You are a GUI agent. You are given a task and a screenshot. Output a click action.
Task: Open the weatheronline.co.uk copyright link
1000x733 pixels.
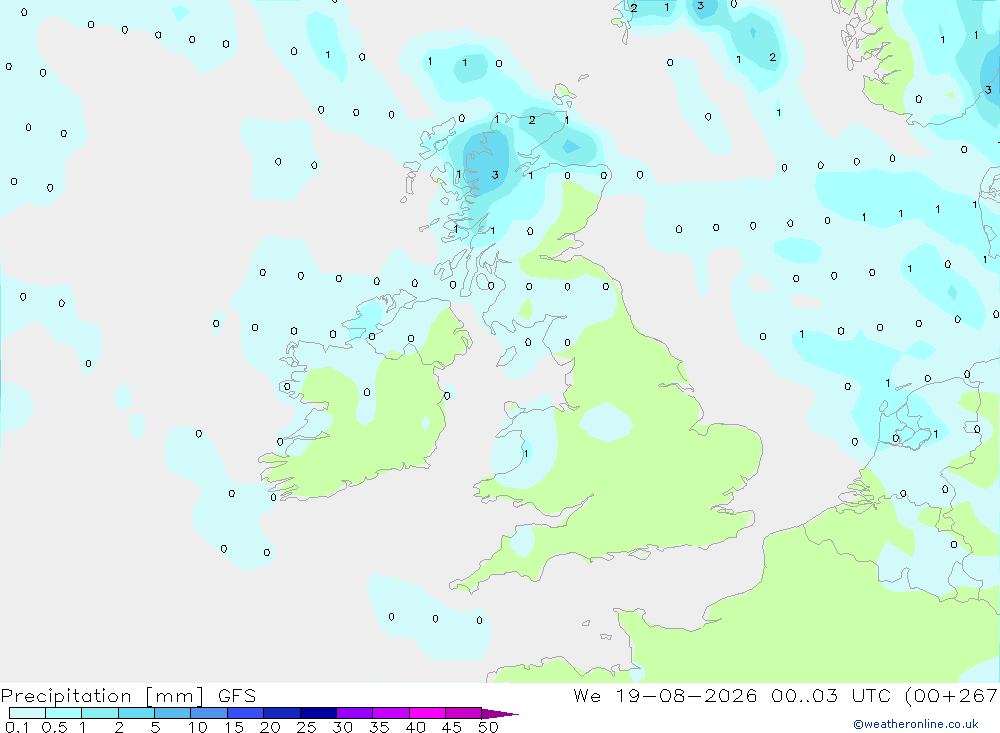coord(916,724)
